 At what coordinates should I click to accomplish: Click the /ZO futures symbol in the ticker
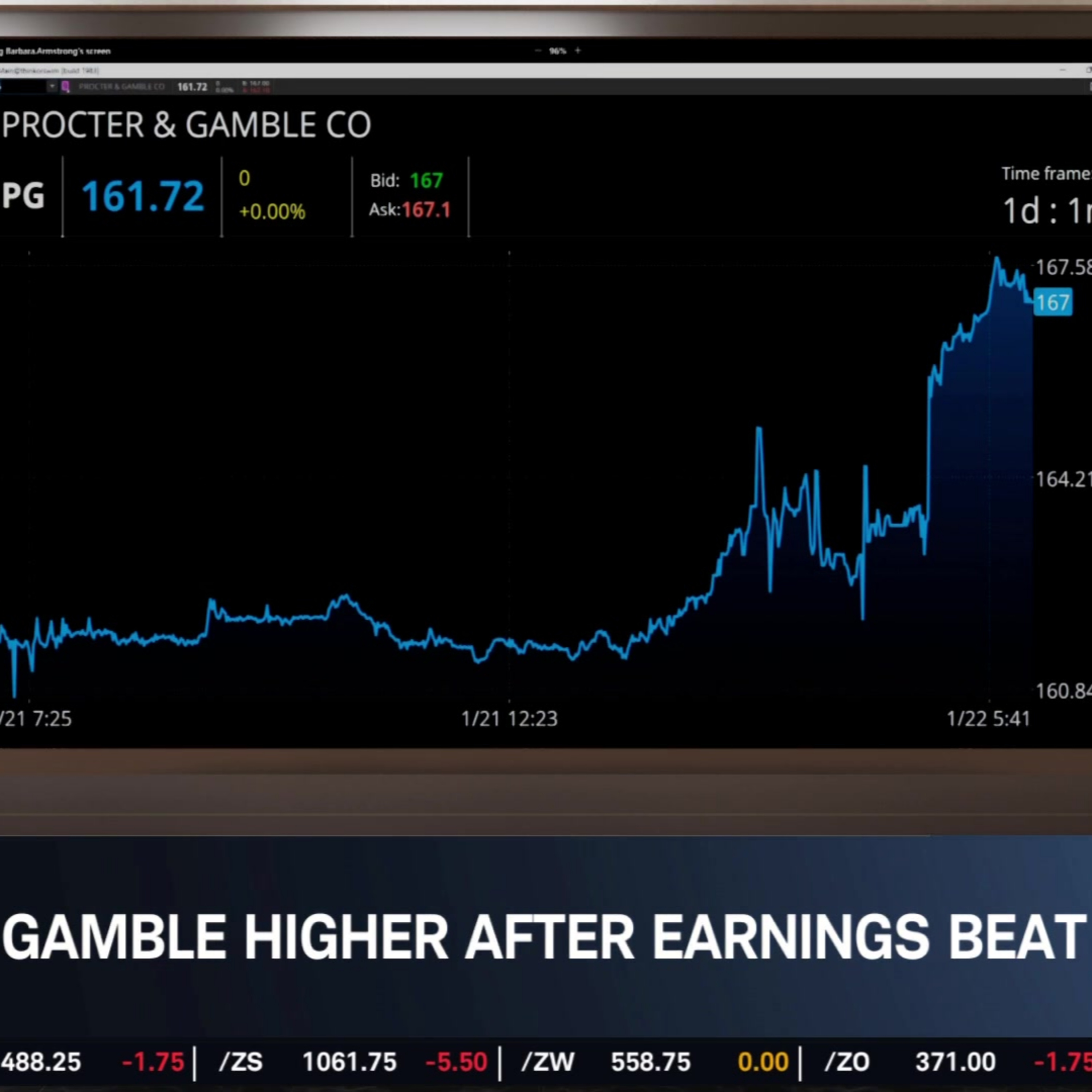(x=847, y=1062)
